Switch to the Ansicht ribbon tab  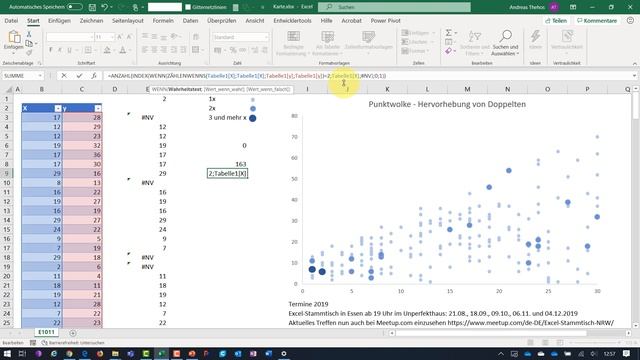click(x=255, y=20)
